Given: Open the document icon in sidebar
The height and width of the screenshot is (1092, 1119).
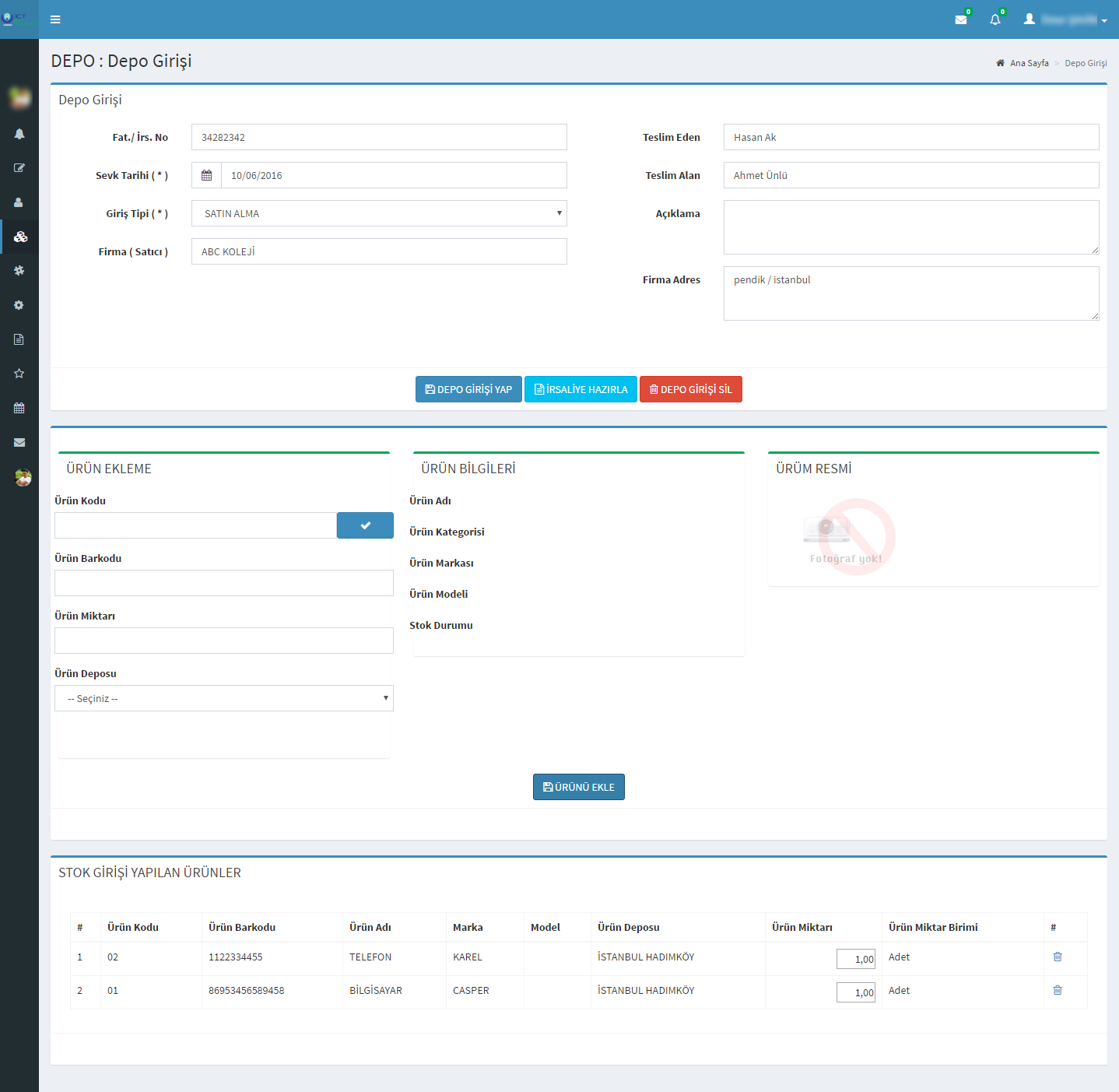Looking at the screenshot, I should (x=19, y=339).
